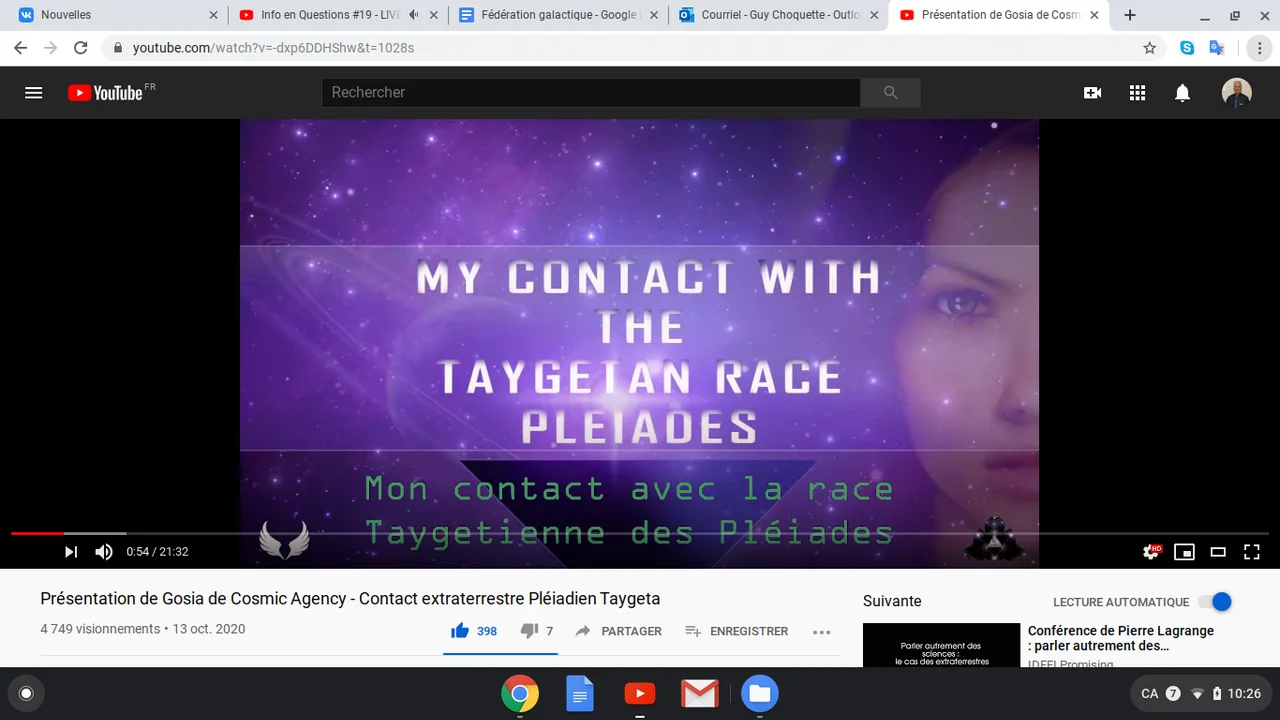Close the Info en Questions #19 tab
Viewport: 1280px width, 720px height.
pos(434,15)
